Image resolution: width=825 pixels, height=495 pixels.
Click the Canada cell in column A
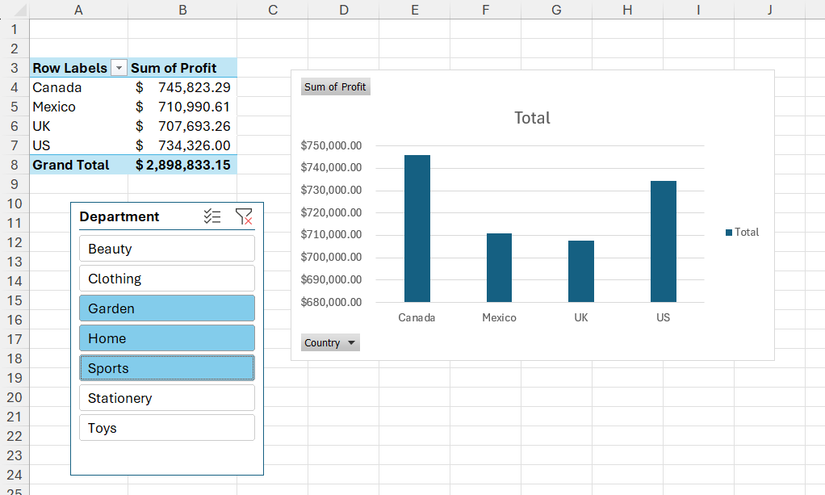pos(78,87)
